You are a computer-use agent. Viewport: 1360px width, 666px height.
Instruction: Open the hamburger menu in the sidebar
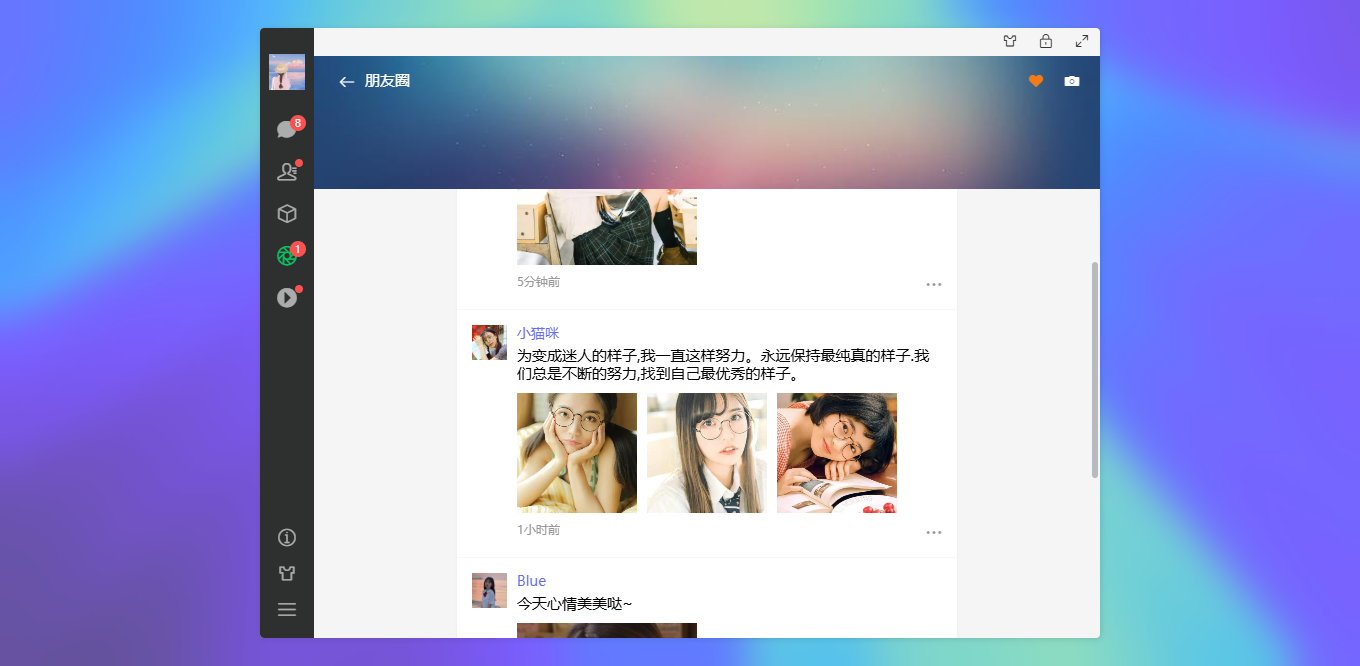287,609
